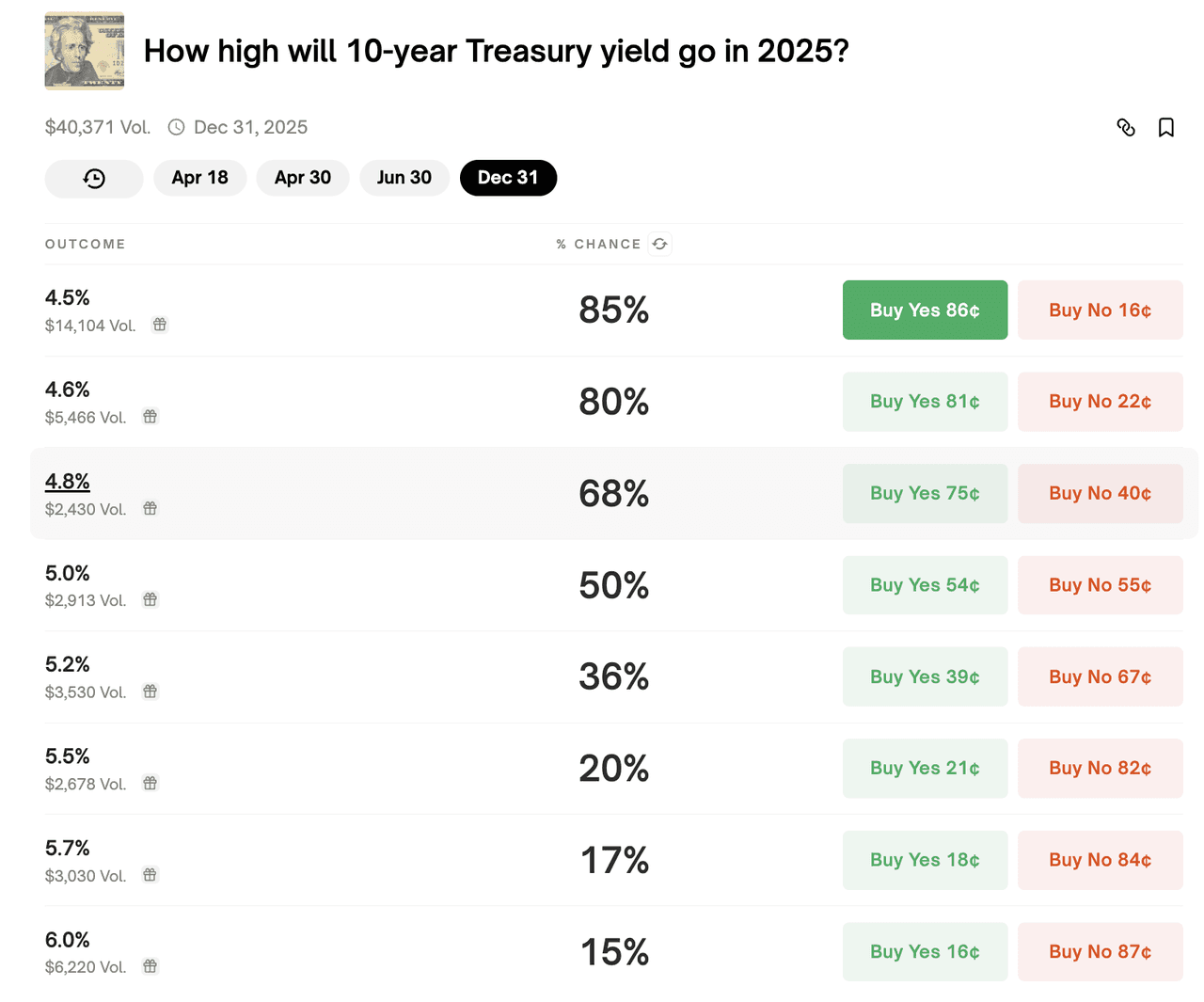Click the market's banknote thumbnail image
Viewport: 1204px width, 1002px height.
[85, 51]
